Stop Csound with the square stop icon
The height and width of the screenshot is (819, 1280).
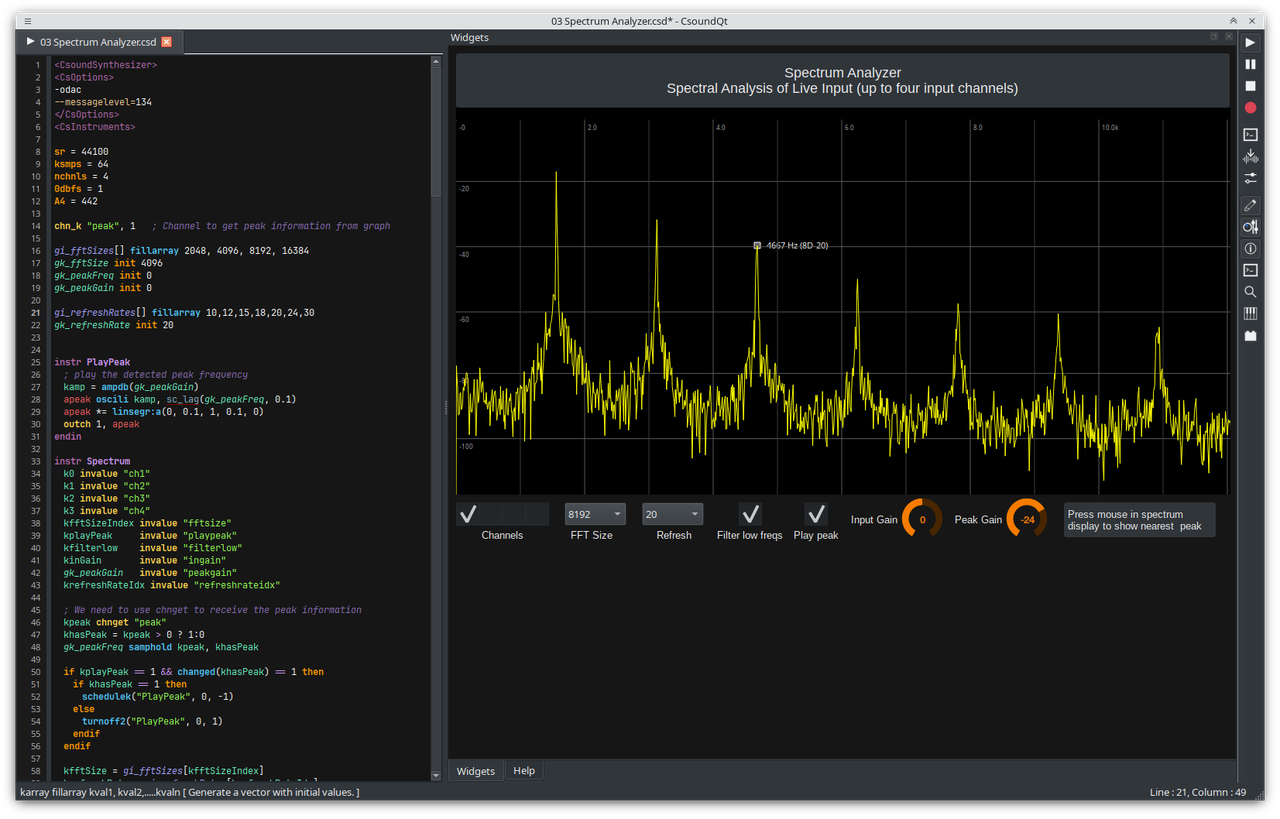pos(1250,86)
